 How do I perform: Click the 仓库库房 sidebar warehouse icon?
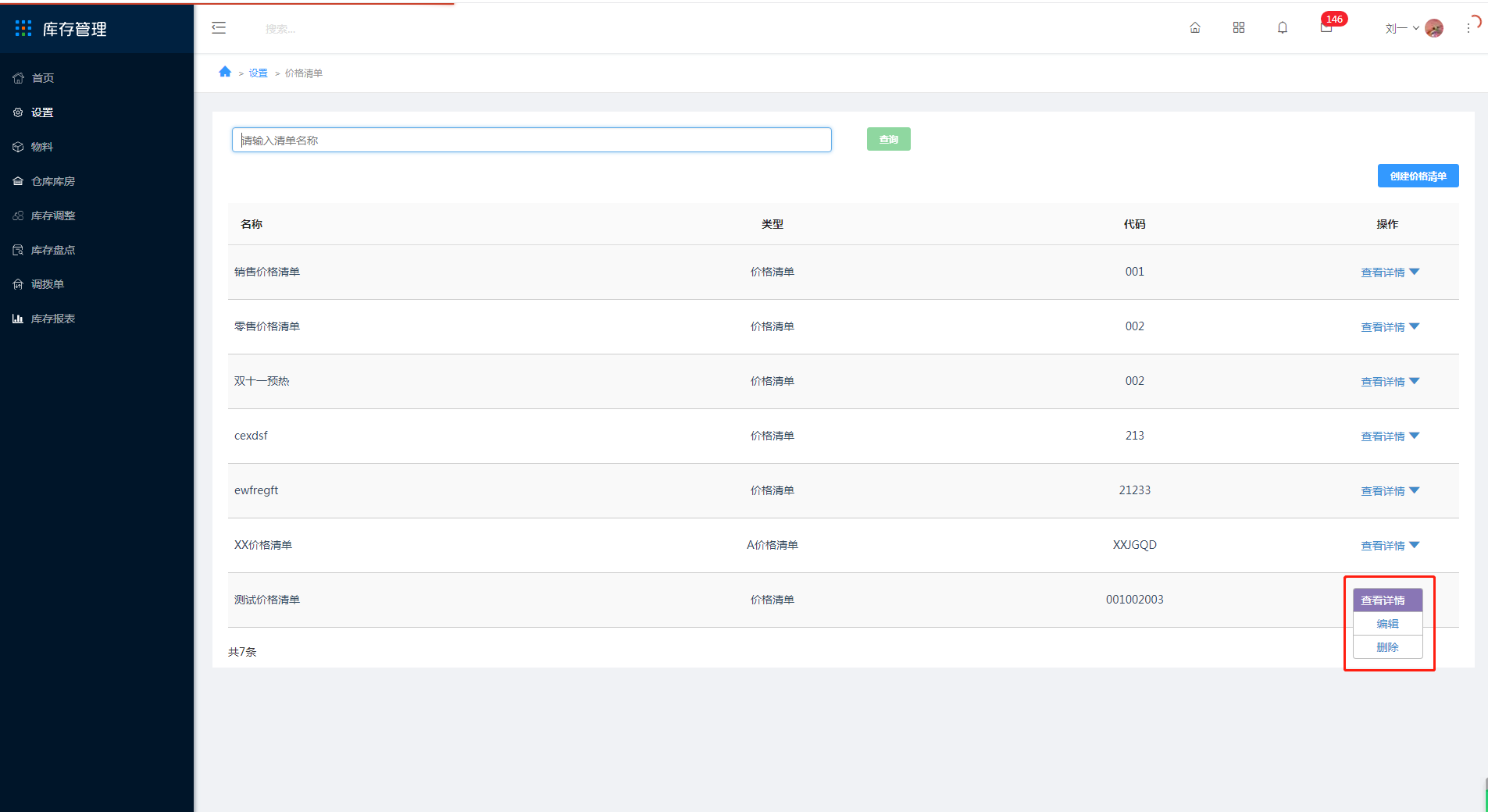(18, 181)
